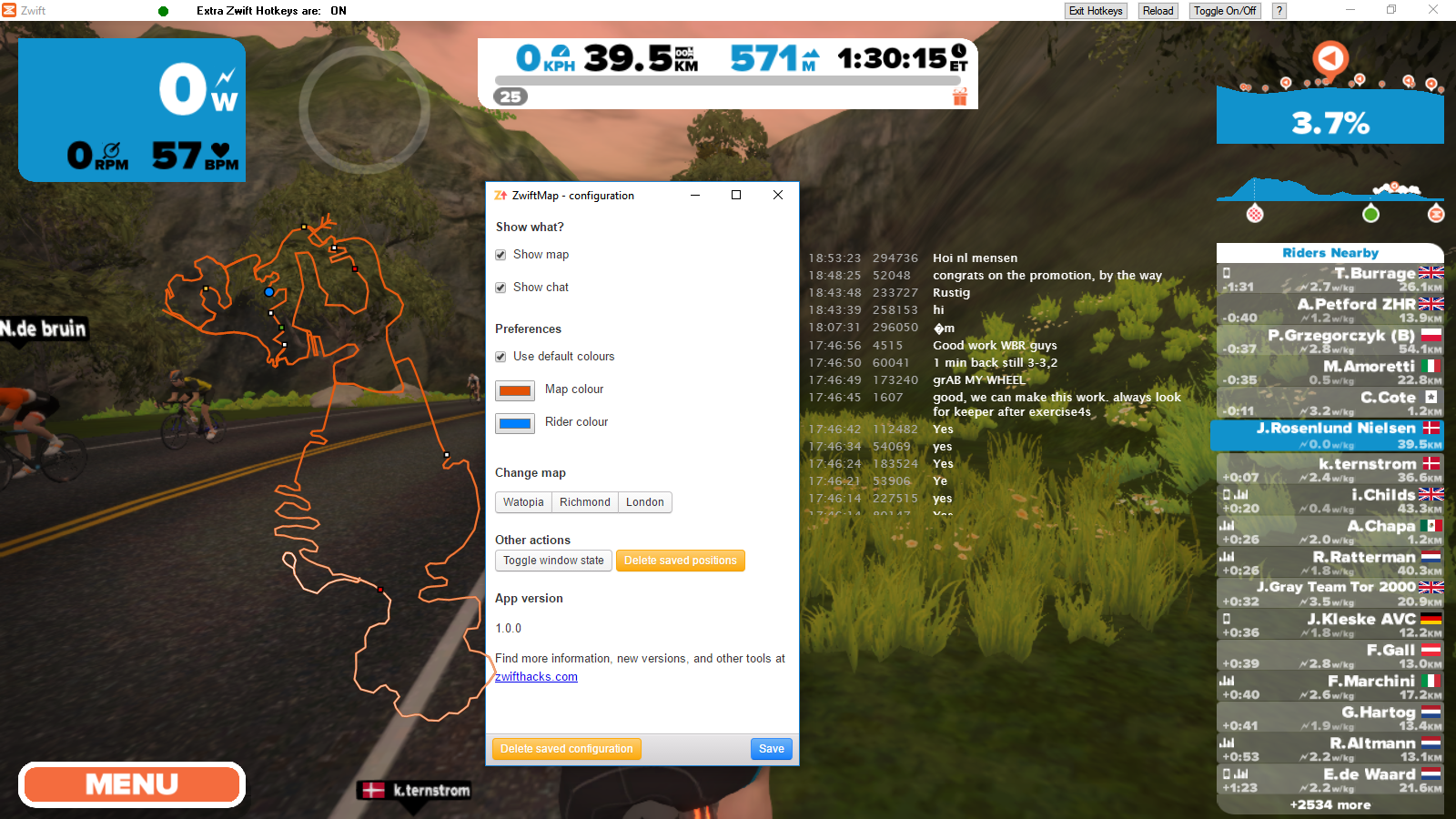Click the power lightning bolt icon
The image size is (1456, 819).
tap(226, 78)
